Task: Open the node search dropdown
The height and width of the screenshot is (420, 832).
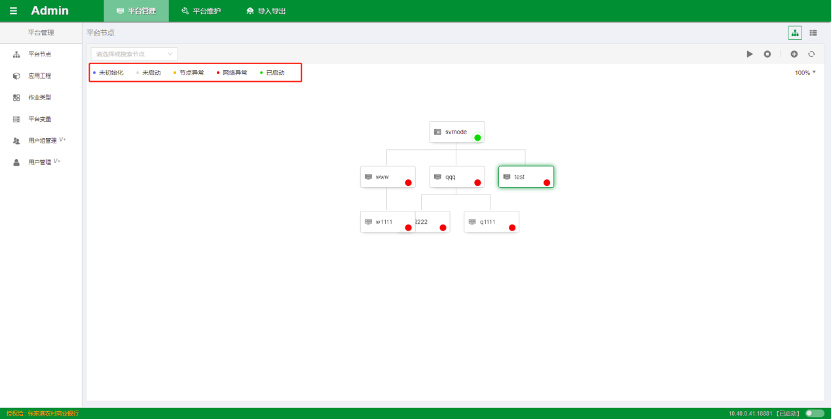Action: pyautogui.click(x=134, y=54)
